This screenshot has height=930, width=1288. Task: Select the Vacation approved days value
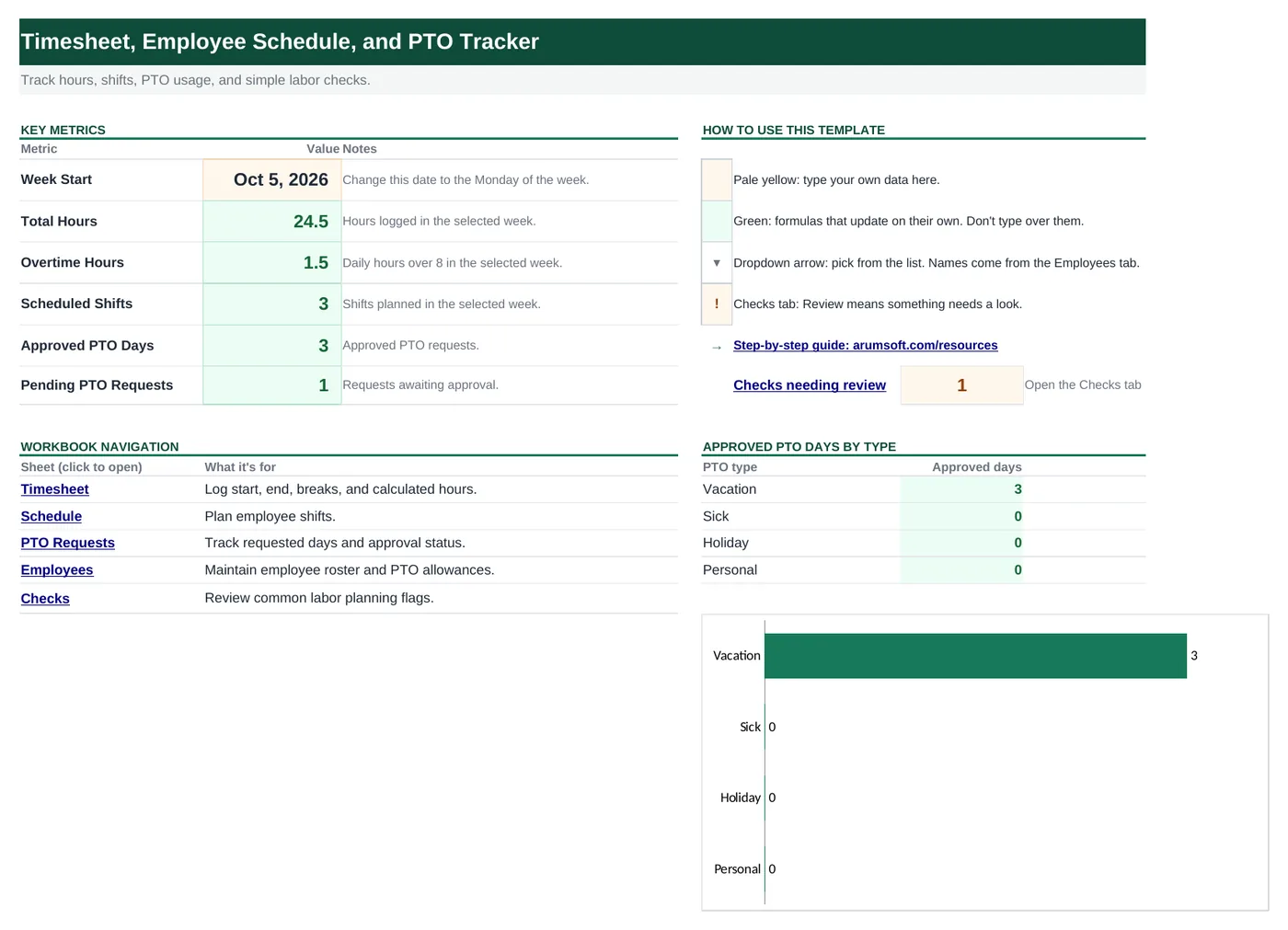[x=961, y=489]
